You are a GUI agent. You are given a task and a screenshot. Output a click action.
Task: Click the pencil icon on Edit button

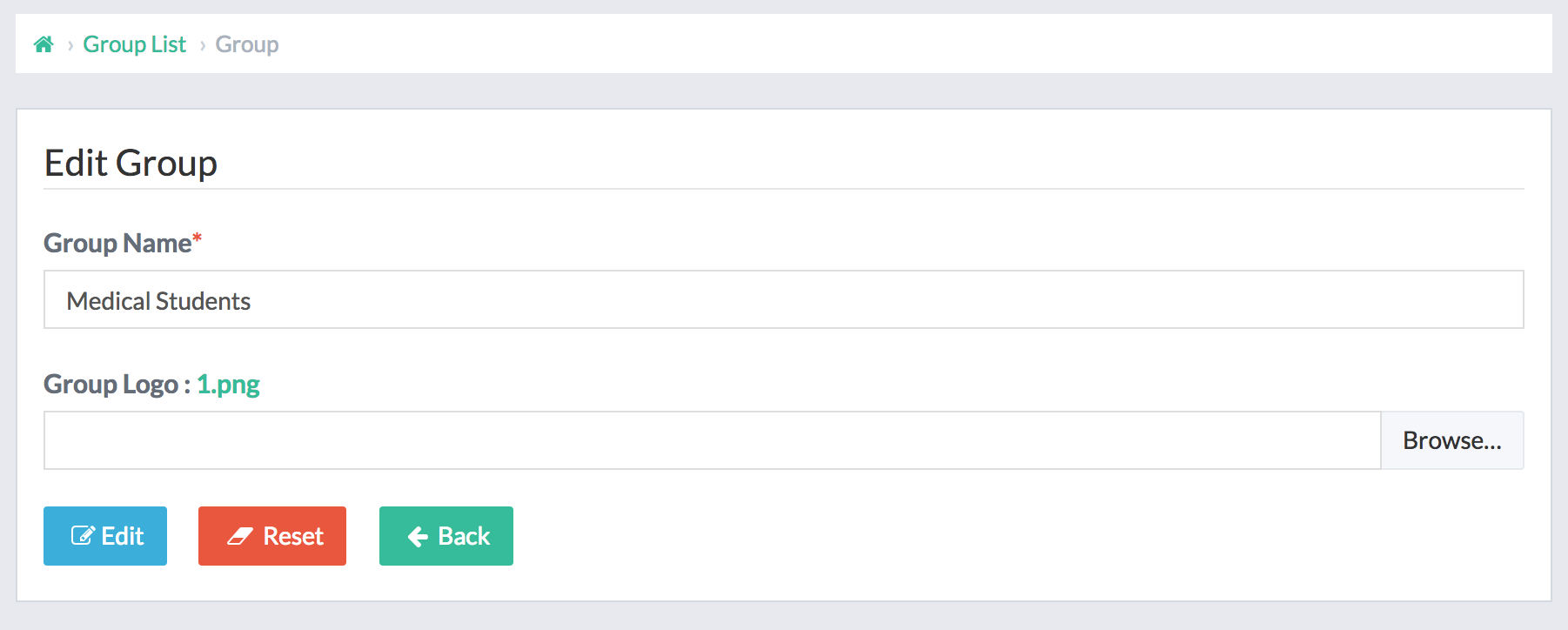coord(83,536)
